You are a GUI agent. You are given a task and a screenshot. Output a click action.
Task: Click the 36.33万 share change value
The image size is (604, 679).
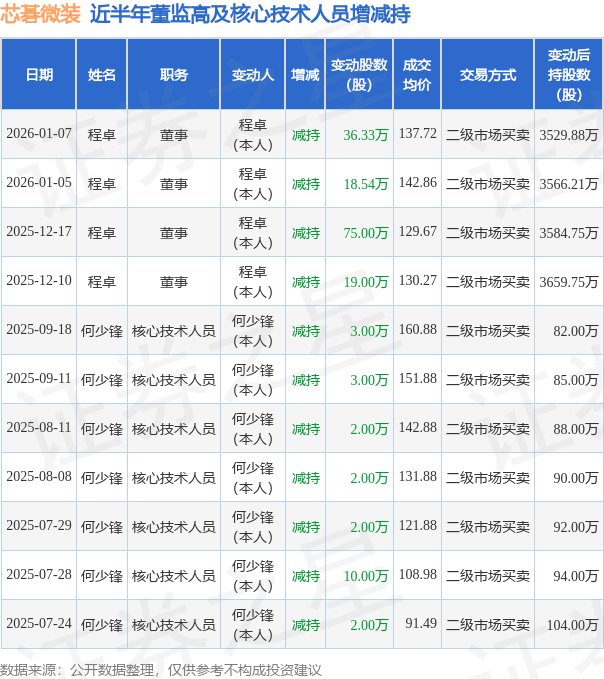pyautogui.click(x=366, y=135)
